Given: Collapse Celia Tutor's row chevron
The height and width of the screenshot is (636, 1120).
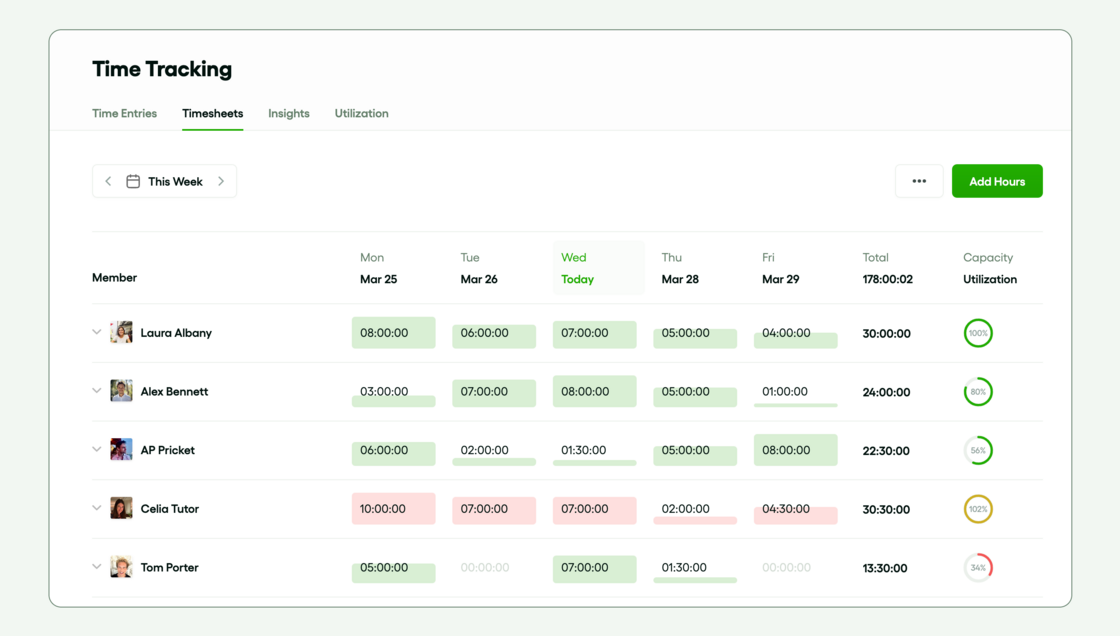Looking at the screenshot, I should coord(96,509).
